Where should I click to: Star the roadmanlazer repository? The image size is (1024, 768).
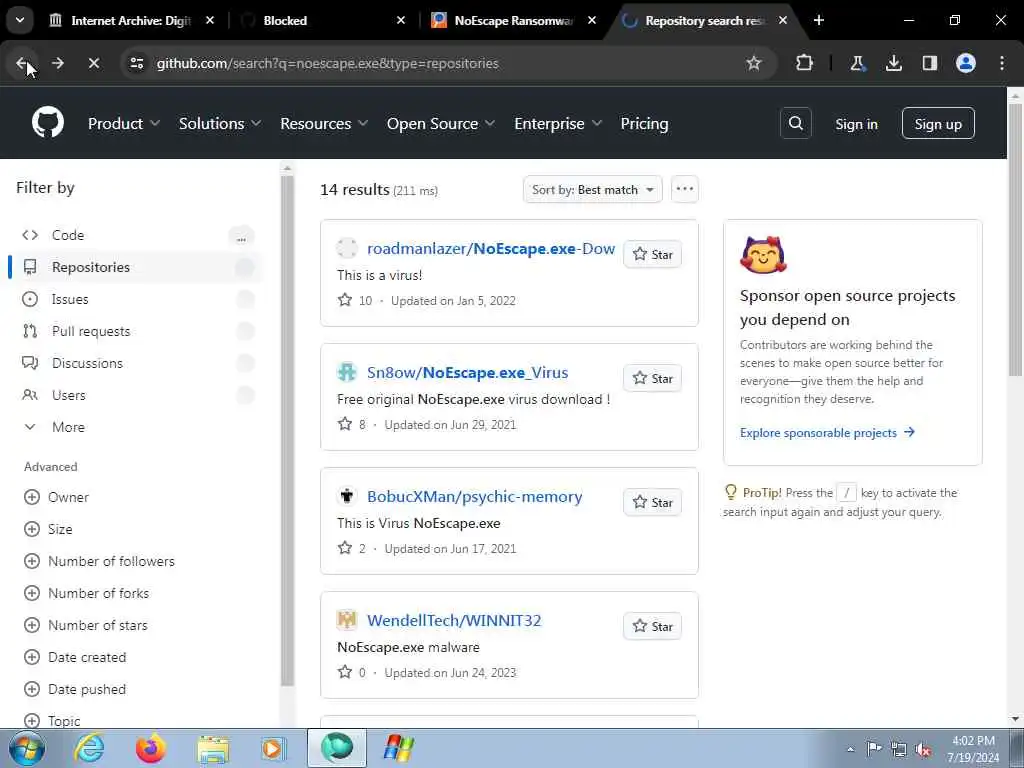pyautogui.click(x=652, y=255)
